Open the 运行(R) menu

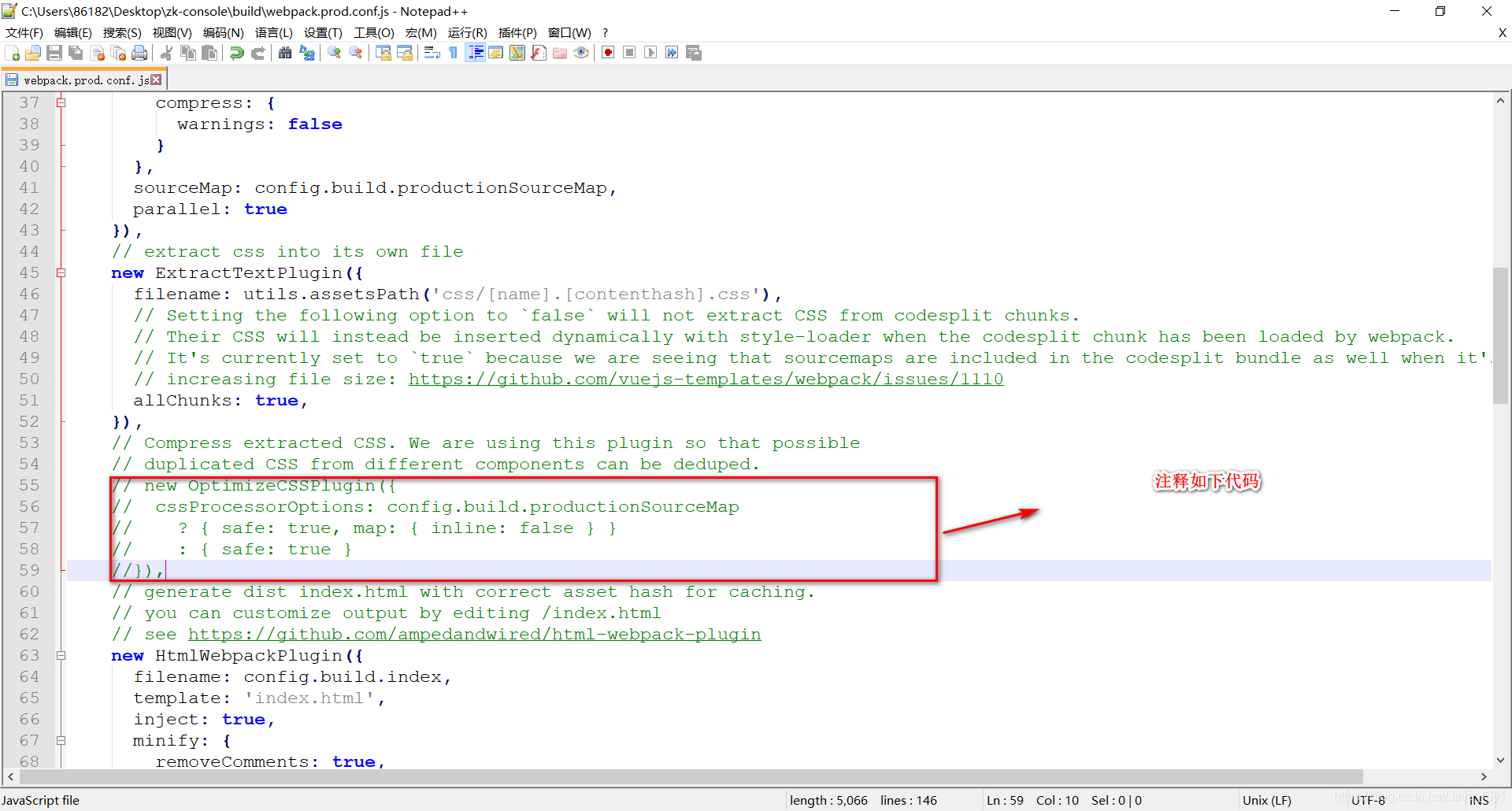468,32
